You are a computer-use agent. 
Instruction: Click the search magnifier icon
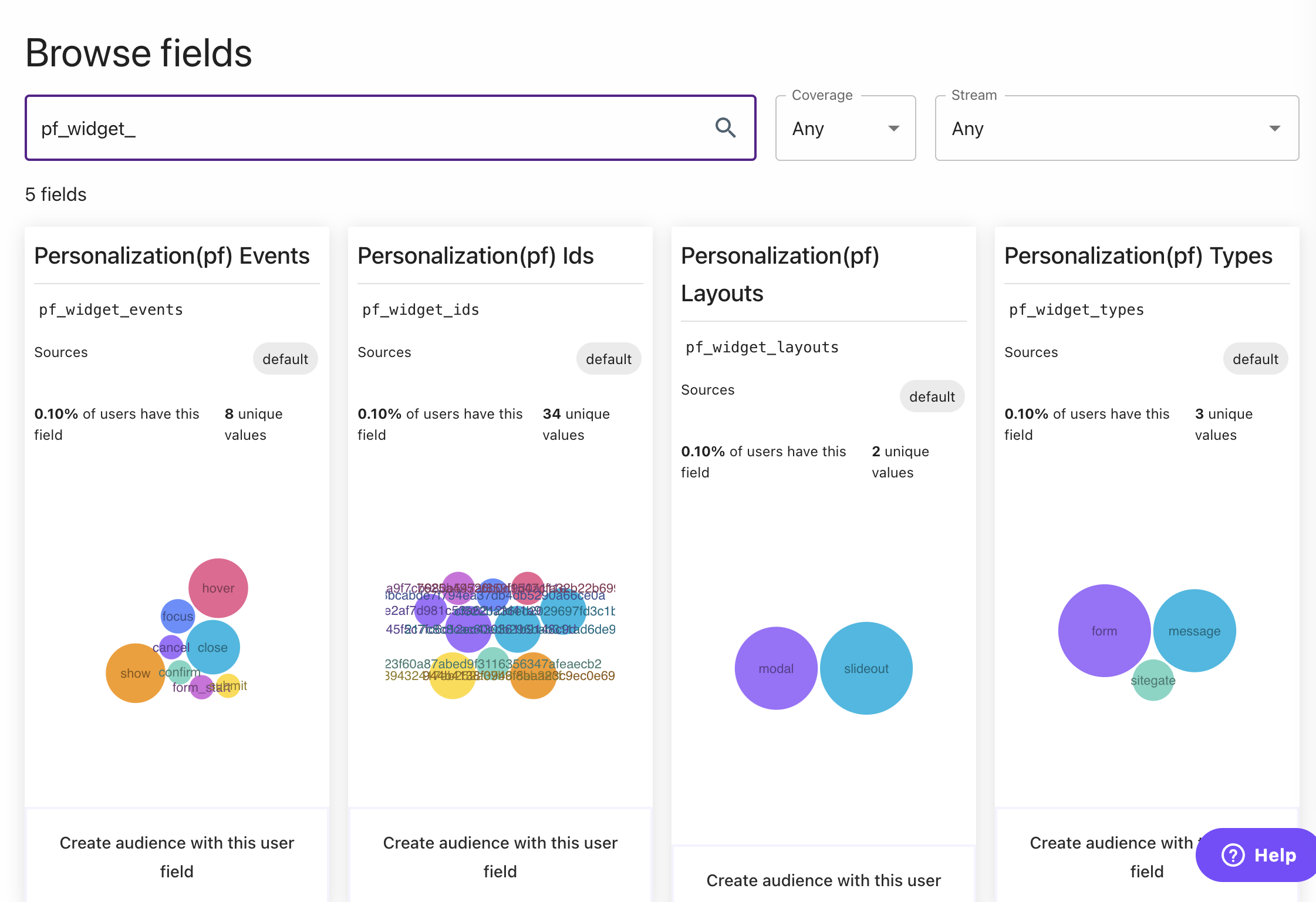(x=726, y=127)
